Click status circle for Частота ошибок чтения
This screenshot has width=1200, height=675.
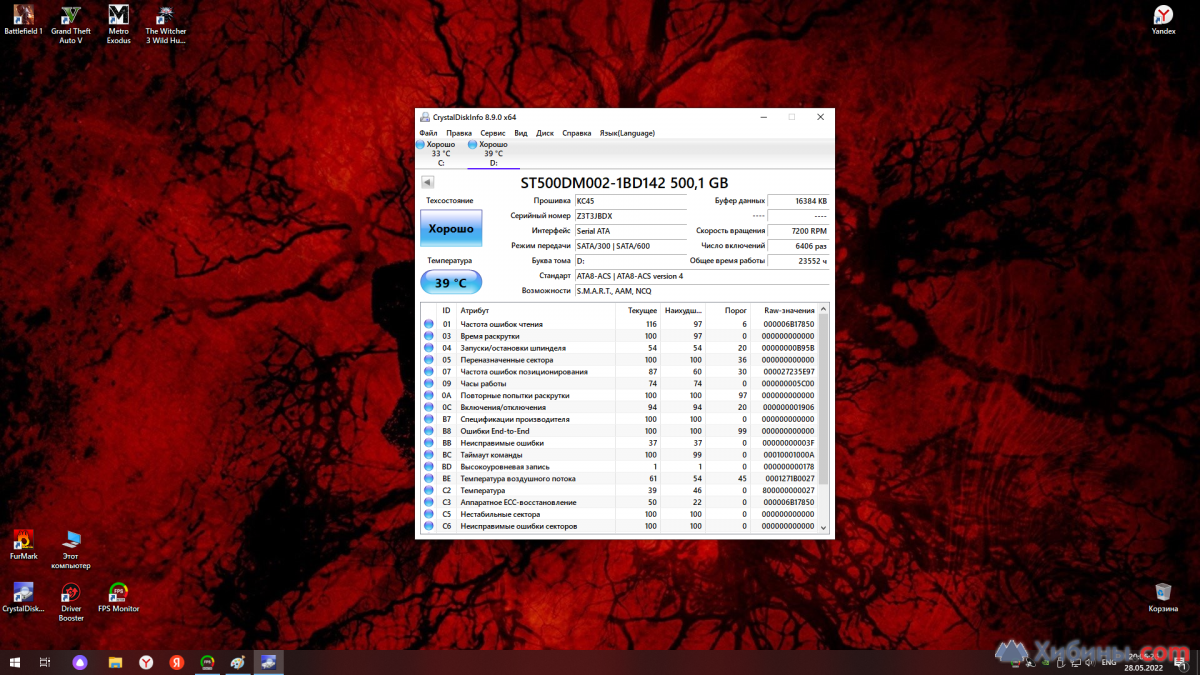click(x=429, y=324)
